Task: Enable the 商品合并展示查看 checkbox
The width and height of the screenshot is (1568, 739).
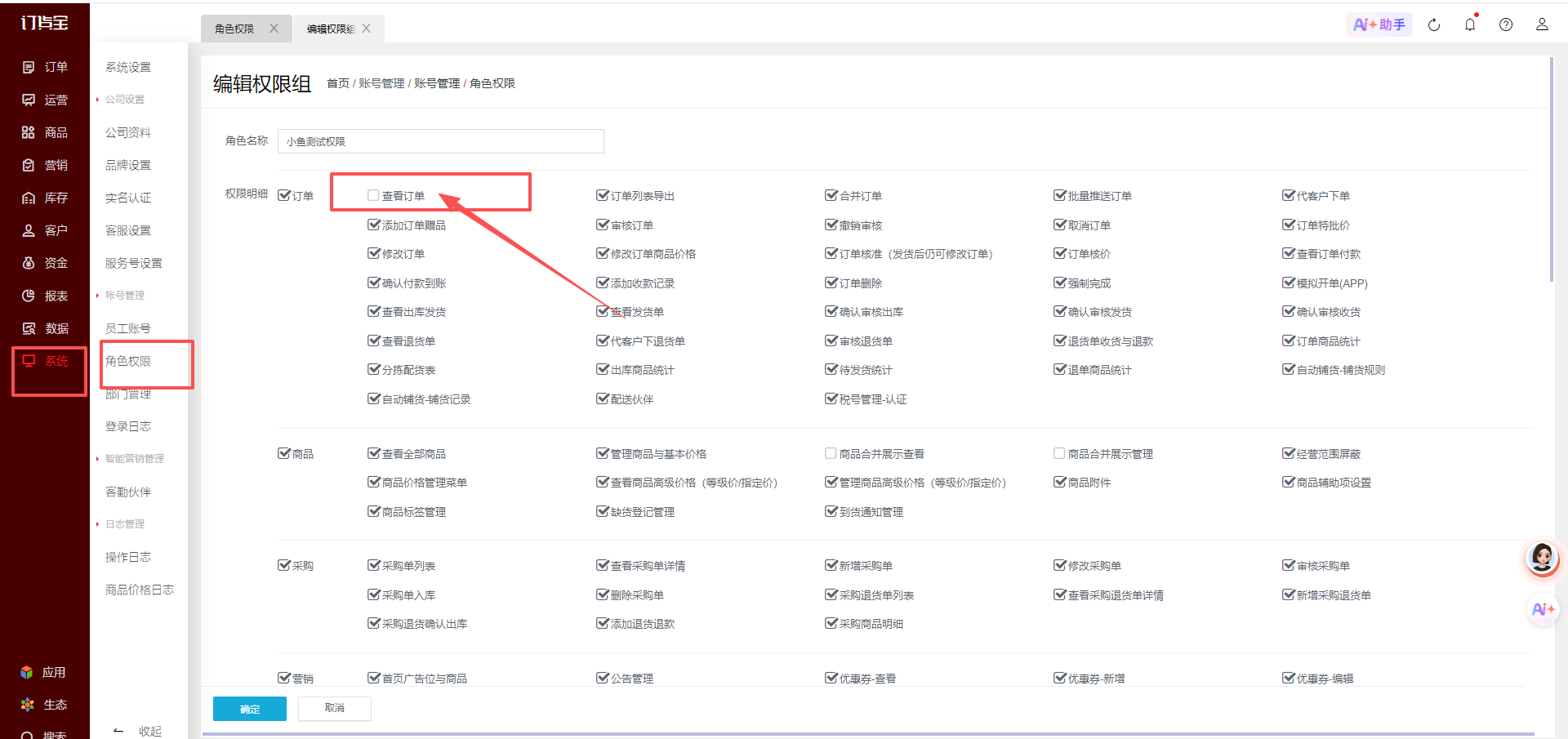Action: pos(831,453)
